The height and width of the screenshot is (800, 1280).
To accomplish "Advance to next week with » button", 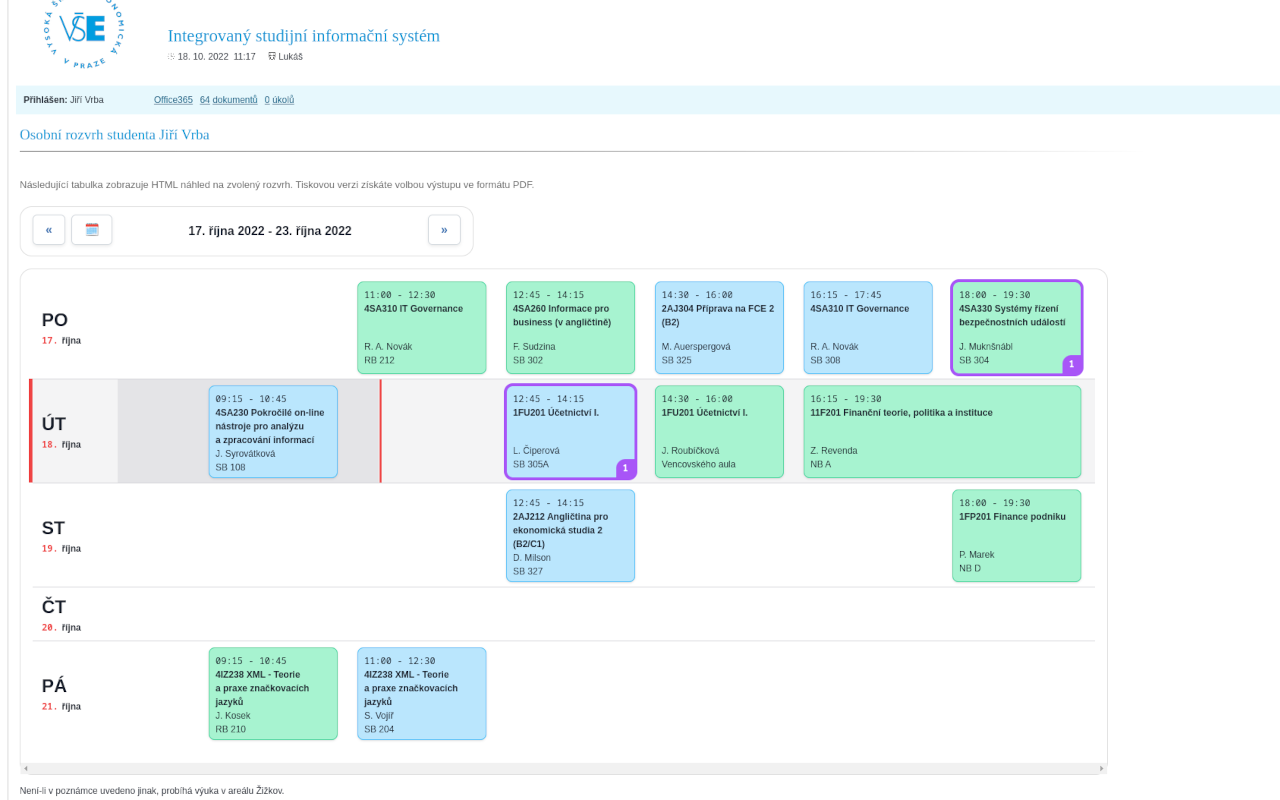I will pyautogui.click(x=444, y=230).
